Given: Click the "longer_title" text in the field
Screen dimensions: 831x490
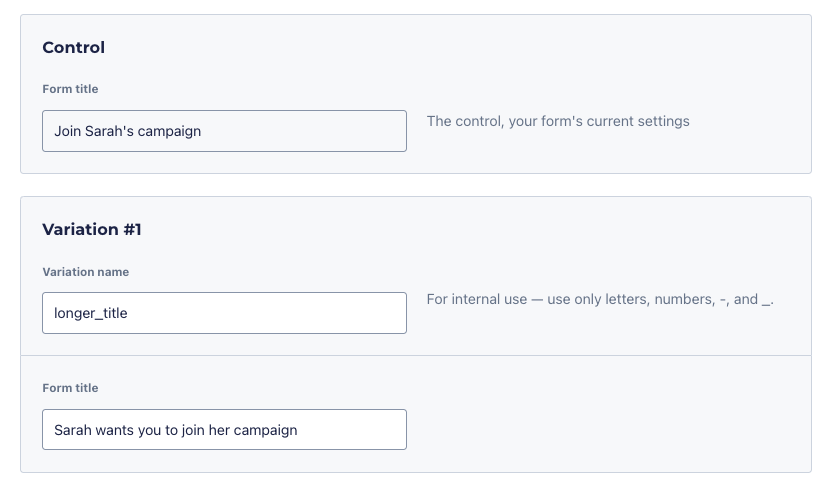Looking at the screenshot, I should [91, 313].
